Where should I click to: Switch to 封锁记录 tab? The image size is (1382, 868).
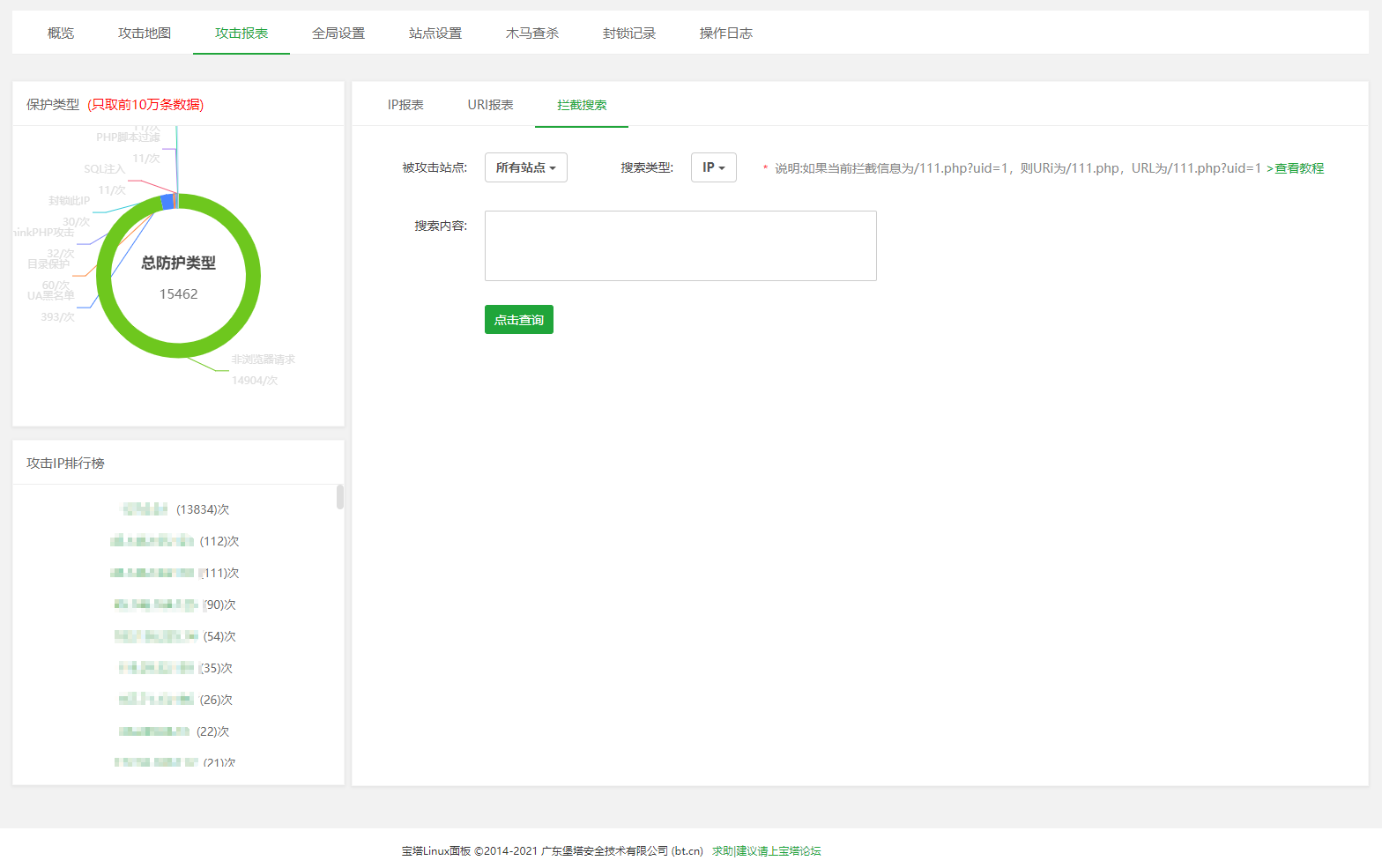[x=629, y=33]
